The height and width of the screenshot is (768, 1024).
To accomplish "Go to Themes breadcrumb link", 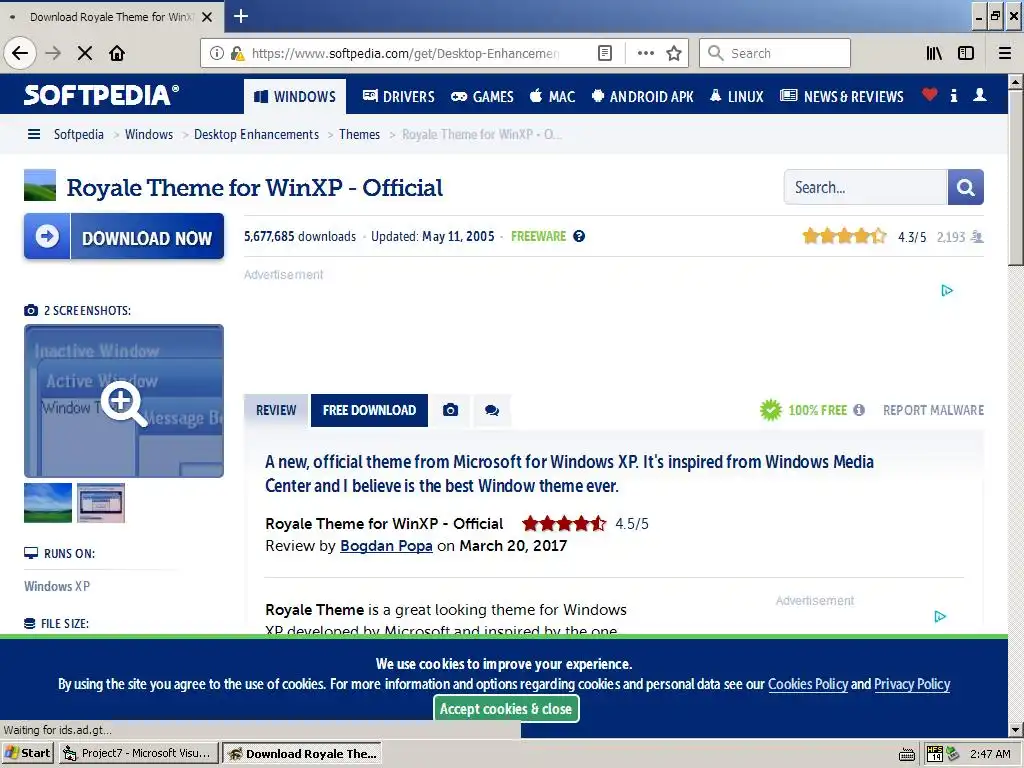I will (359, 134).
